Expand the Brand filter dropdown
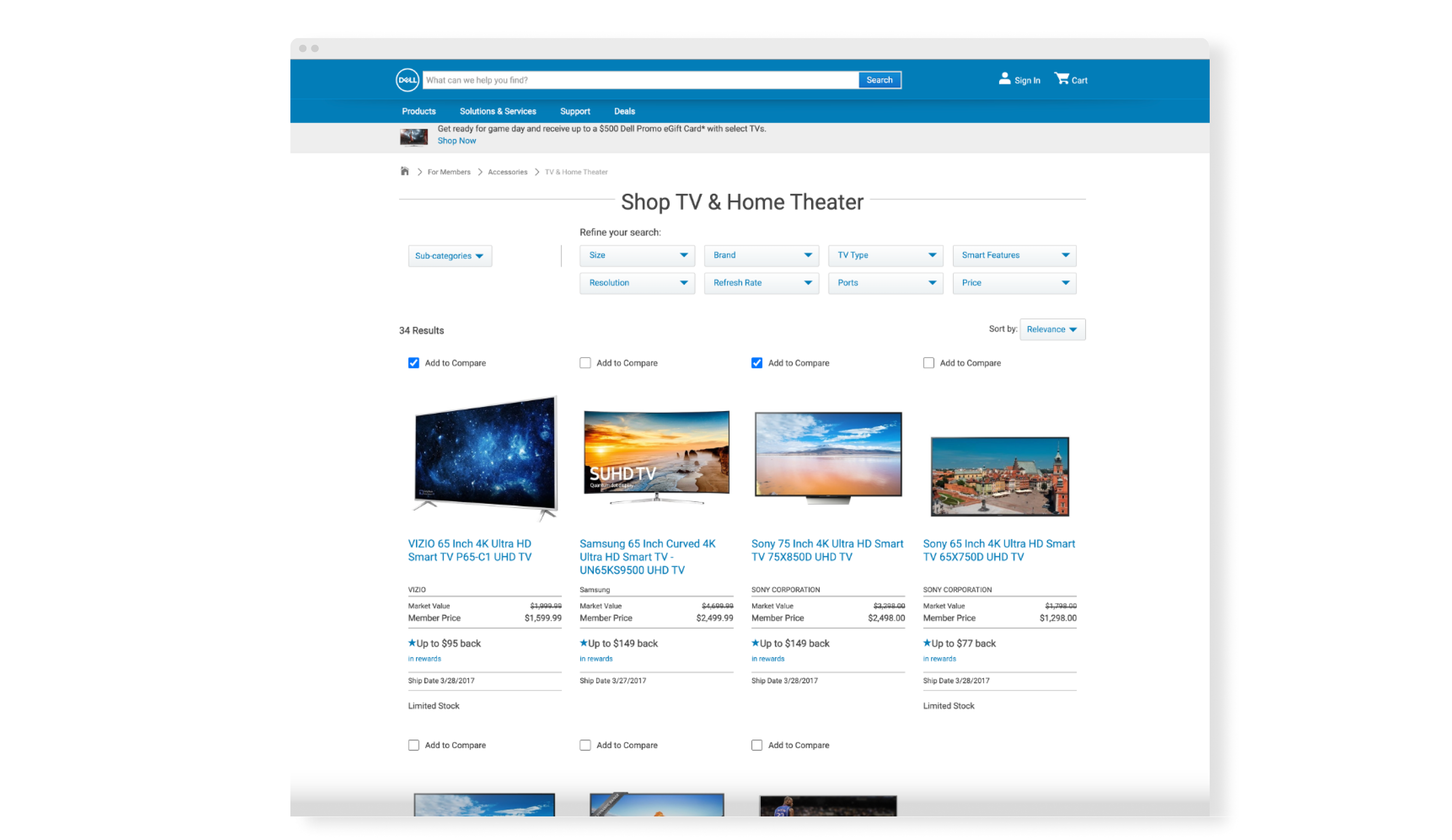 point(761,255)
